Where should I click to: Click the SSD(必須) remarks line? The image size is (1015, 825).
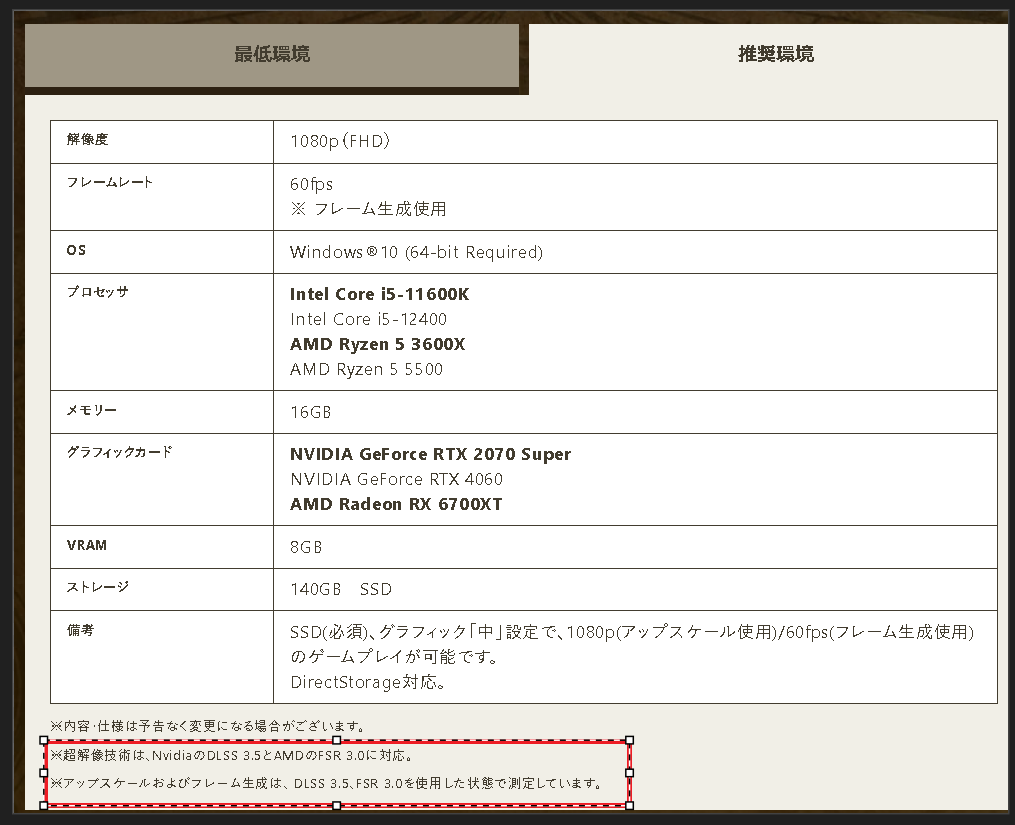[x=632, y=632]
